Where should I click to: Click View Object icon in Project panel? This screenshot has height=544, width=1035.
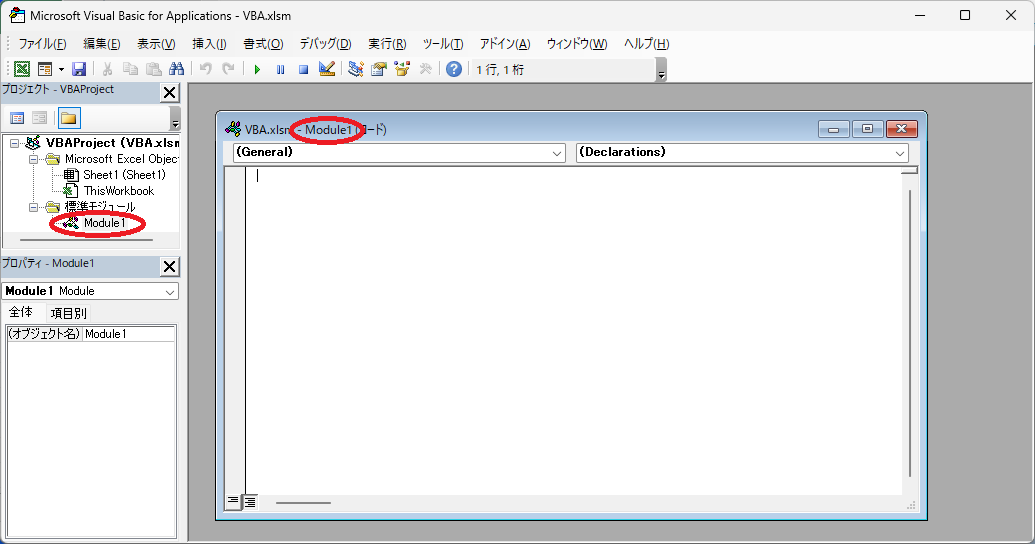pos(40,118)
